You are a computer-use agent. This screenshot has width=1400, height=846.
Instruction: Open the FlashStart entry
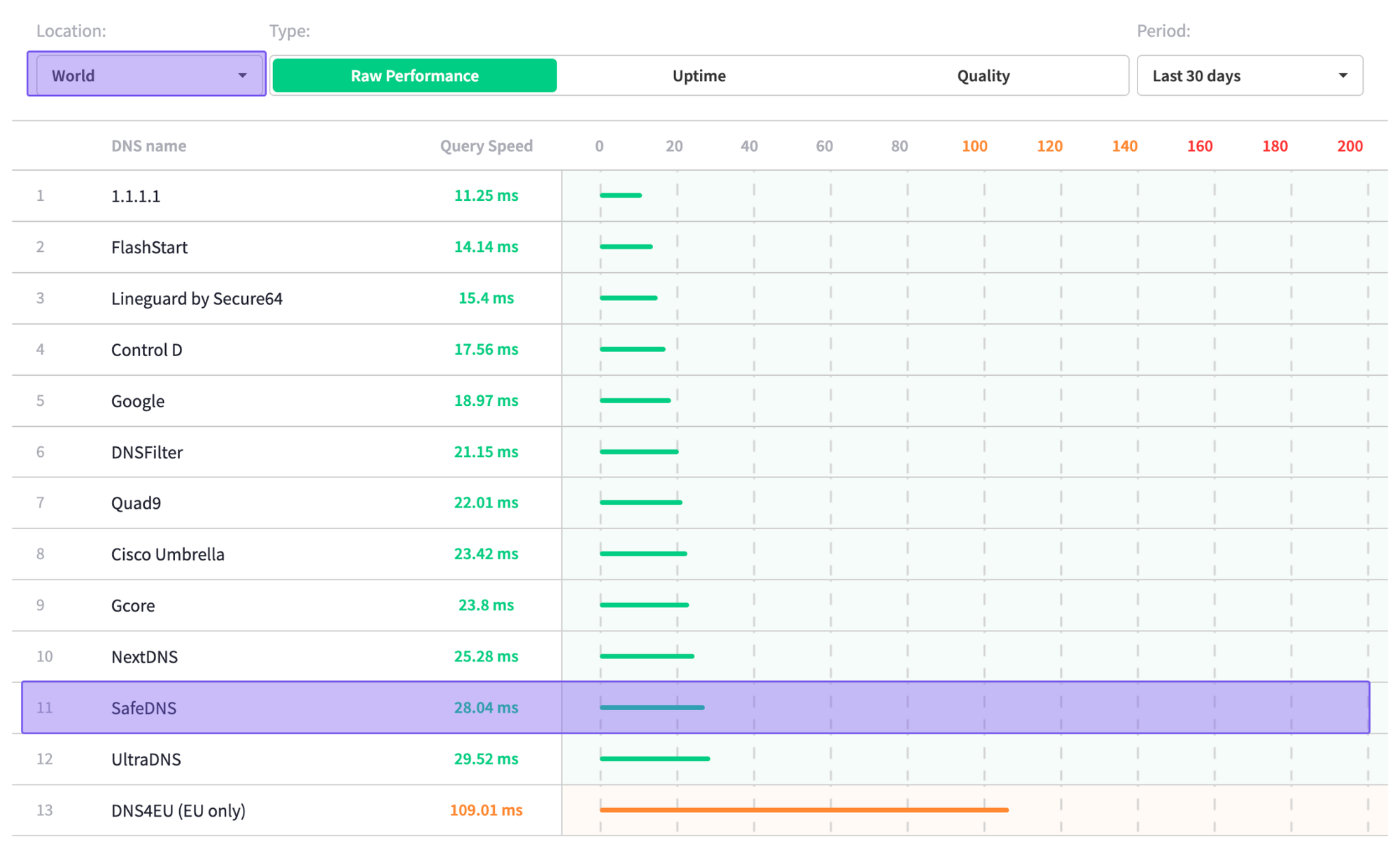[x=149, y=247]
